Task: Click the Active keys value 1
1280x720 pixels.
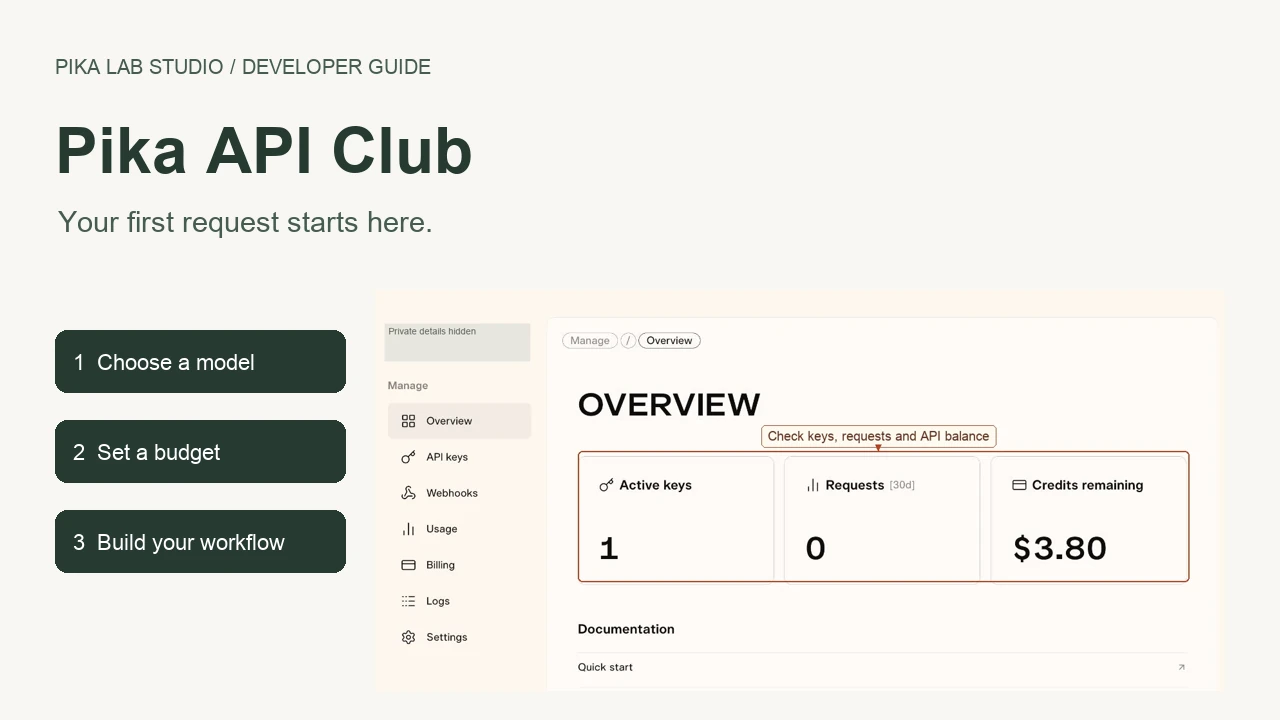Action: (609, 548)
